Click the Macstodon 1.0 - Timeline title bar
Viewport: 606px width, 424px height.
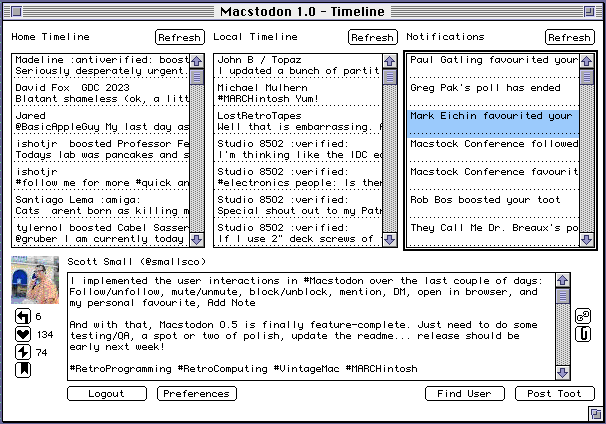(303, 12)
